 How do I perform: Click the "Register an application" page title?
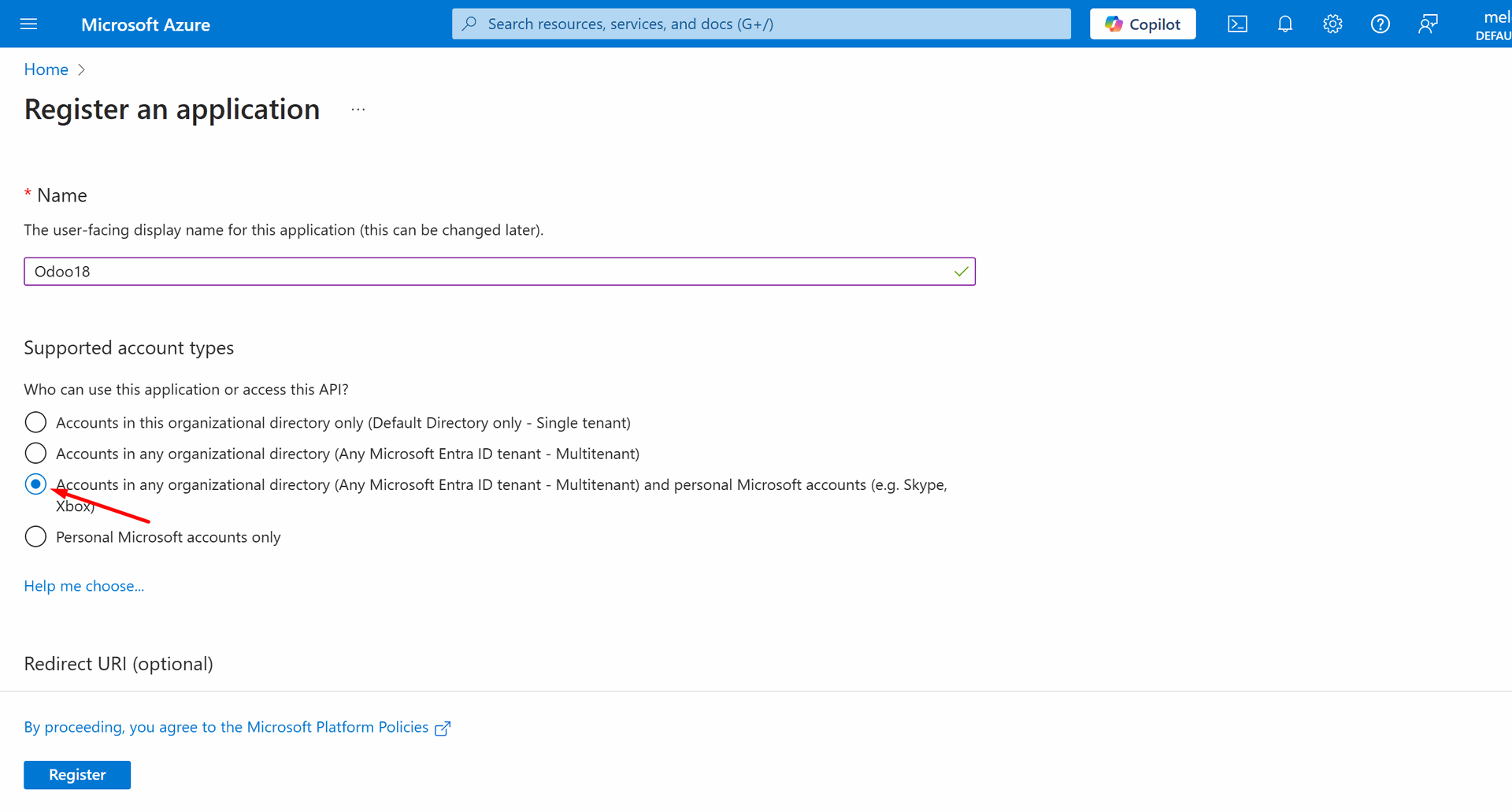pos(172,109)
